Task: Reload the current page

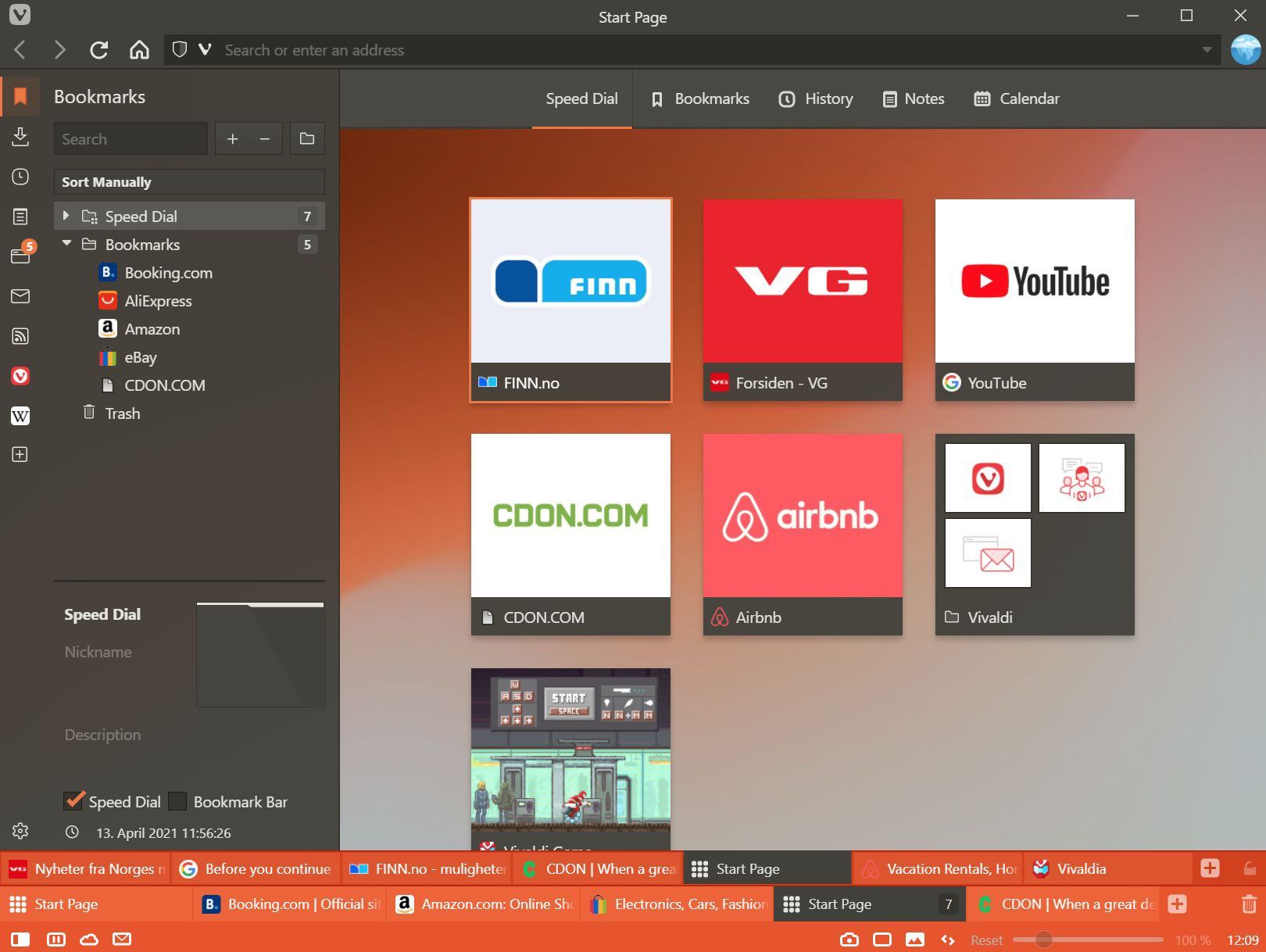Action: point(98,50)
